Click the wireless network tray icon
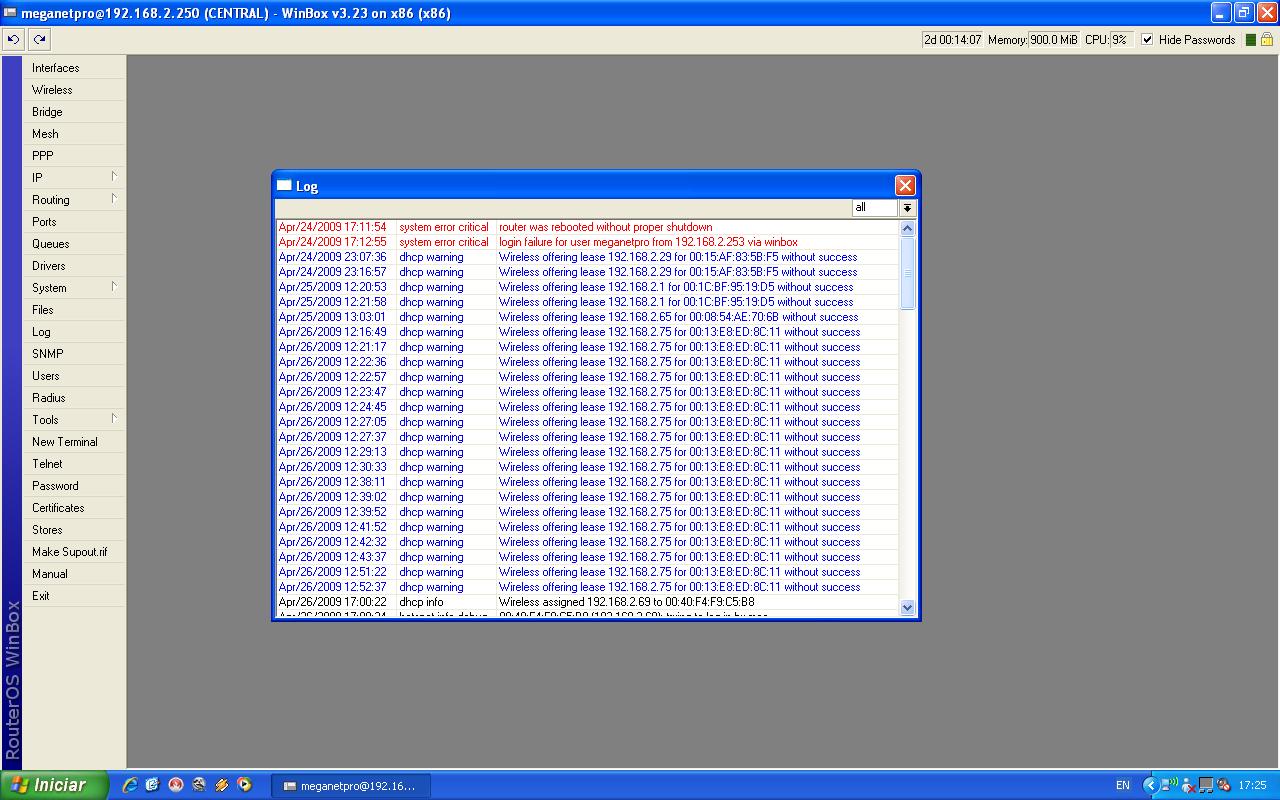This screenshot has height=800, width=1280. click(1171, 785)
